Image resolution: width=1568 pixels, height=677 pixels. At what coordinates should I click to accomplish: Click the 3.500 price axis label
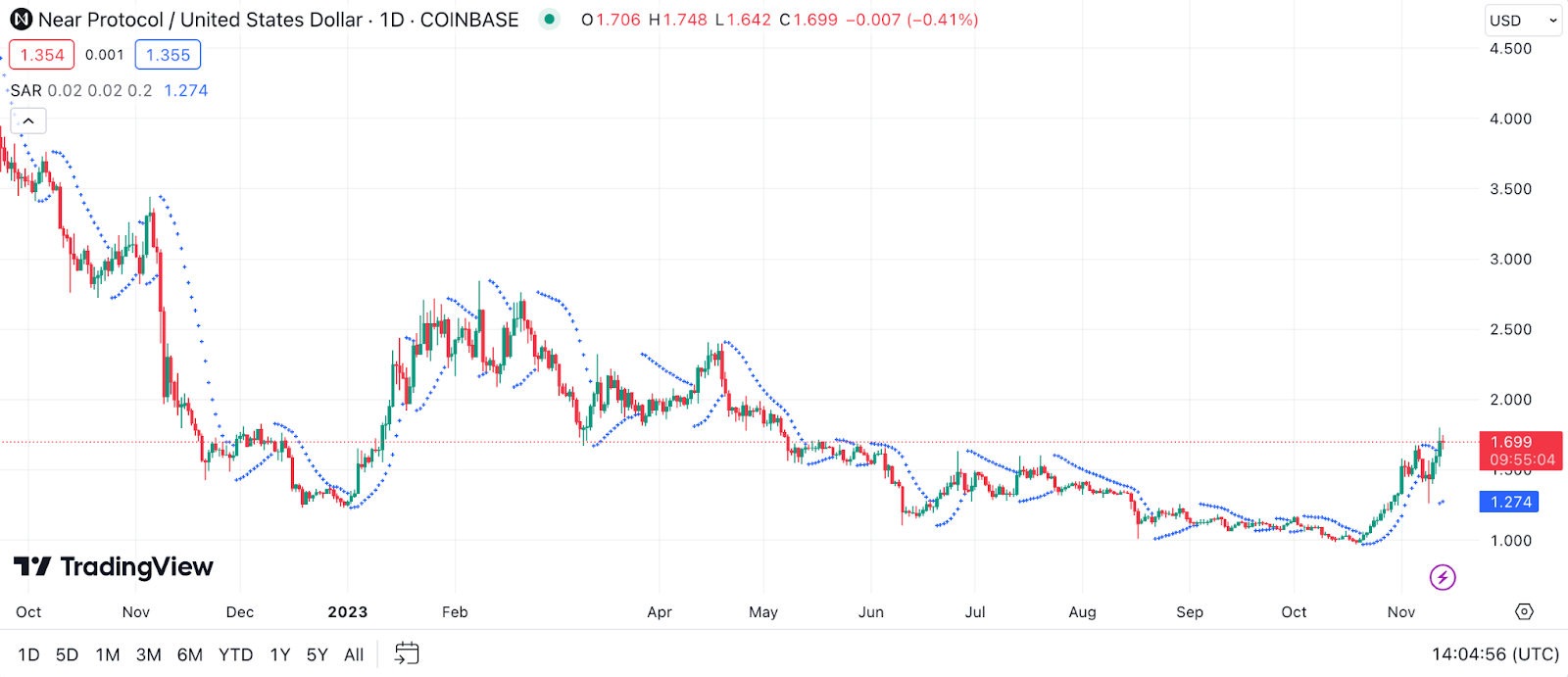point(1510,189)
